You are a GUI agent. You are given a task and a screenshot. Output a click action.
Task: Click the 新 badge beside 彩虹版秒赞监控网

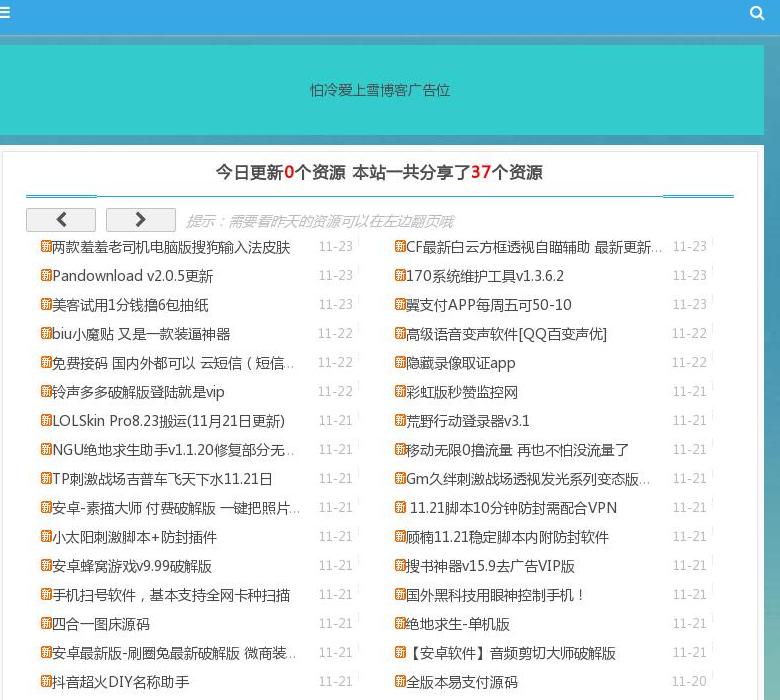(400, 391)
